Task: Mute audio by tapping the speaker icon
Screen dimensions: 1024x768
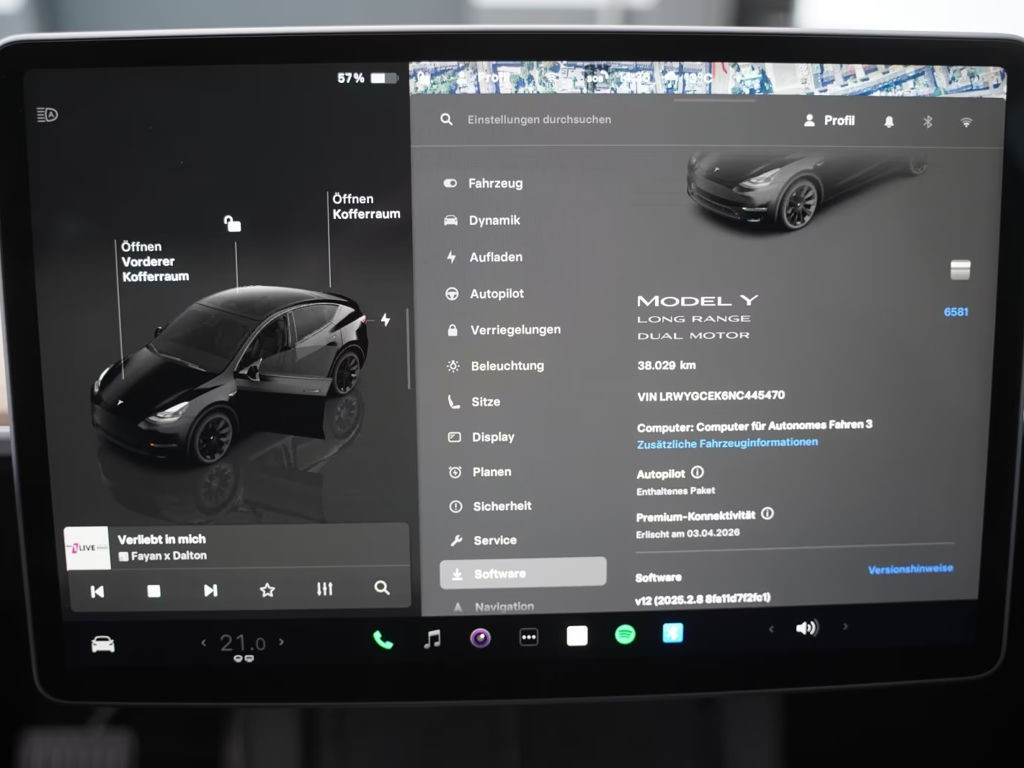Action: point(808,629)
